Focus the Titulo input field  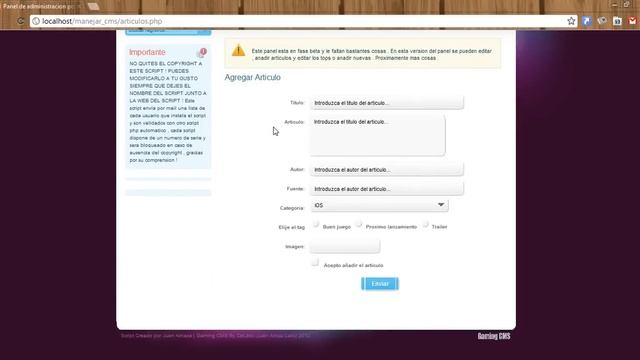(x=387, y=103)
